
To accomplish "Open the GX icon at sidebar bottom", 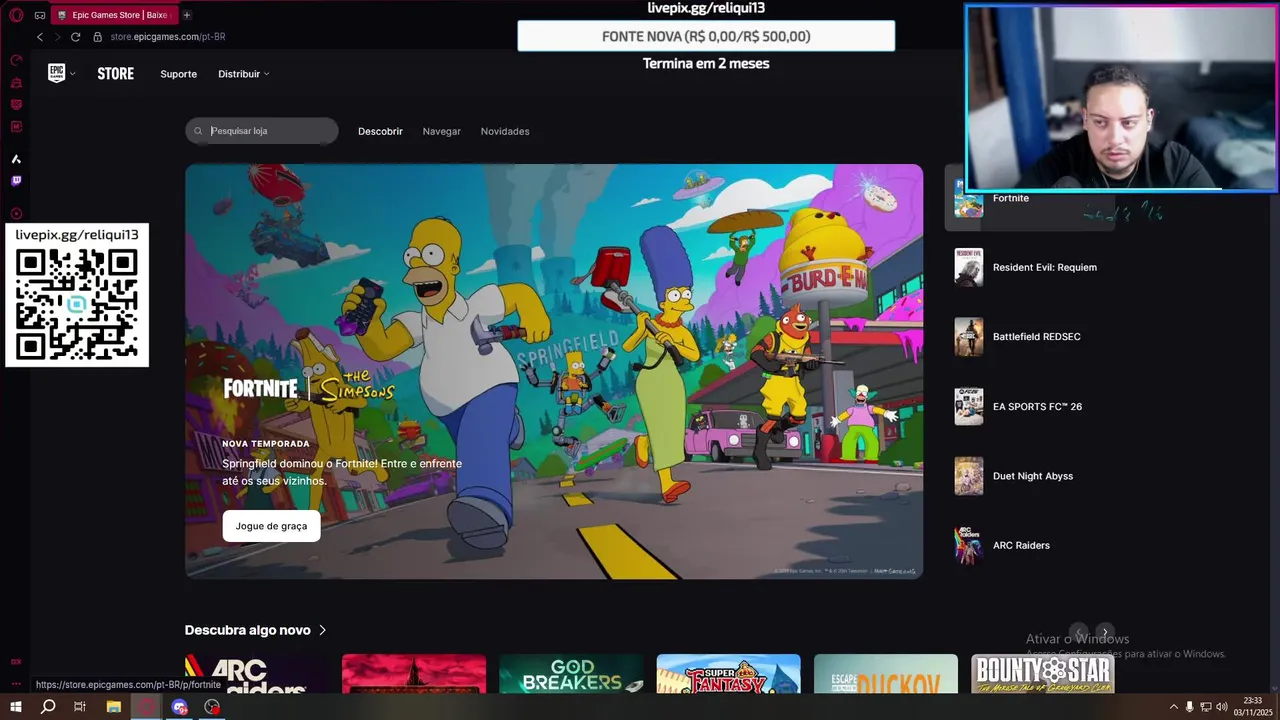I will pos(16,661).
